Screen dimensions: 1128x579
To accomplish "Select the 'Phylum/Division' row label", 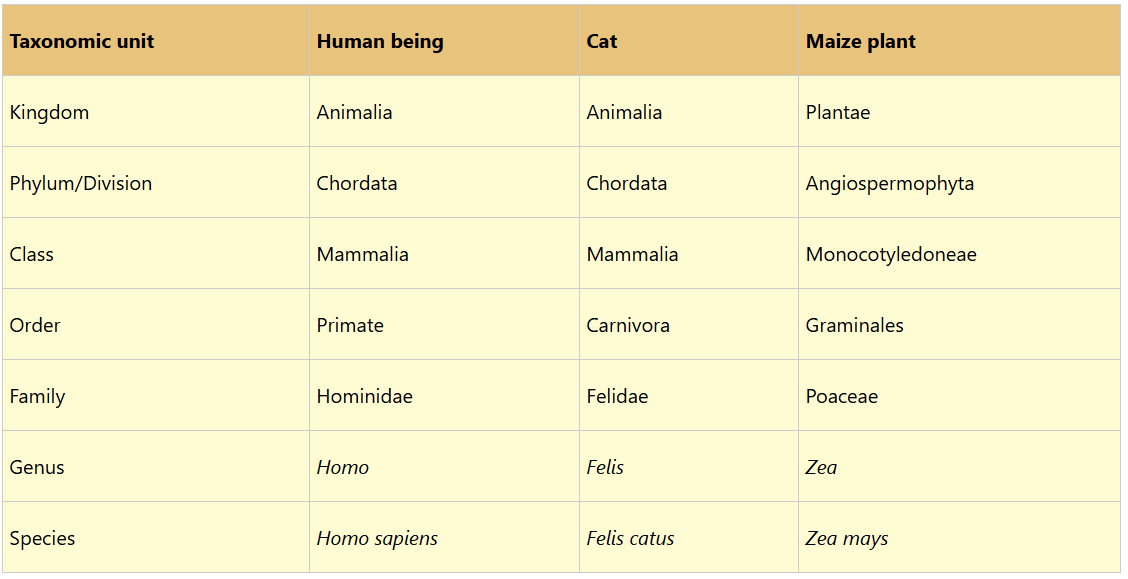I will [x=81, y=184].
